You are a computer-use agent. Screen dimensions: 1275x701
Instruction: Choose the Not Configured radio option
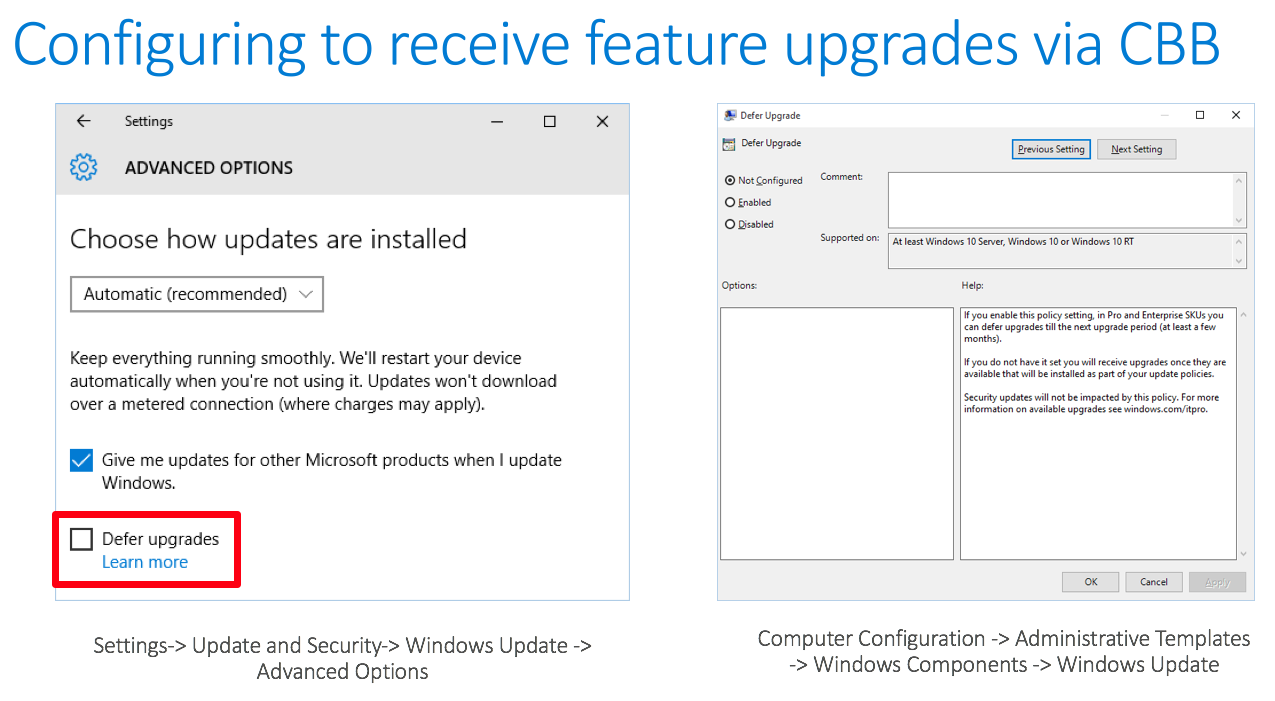point(730,181)
